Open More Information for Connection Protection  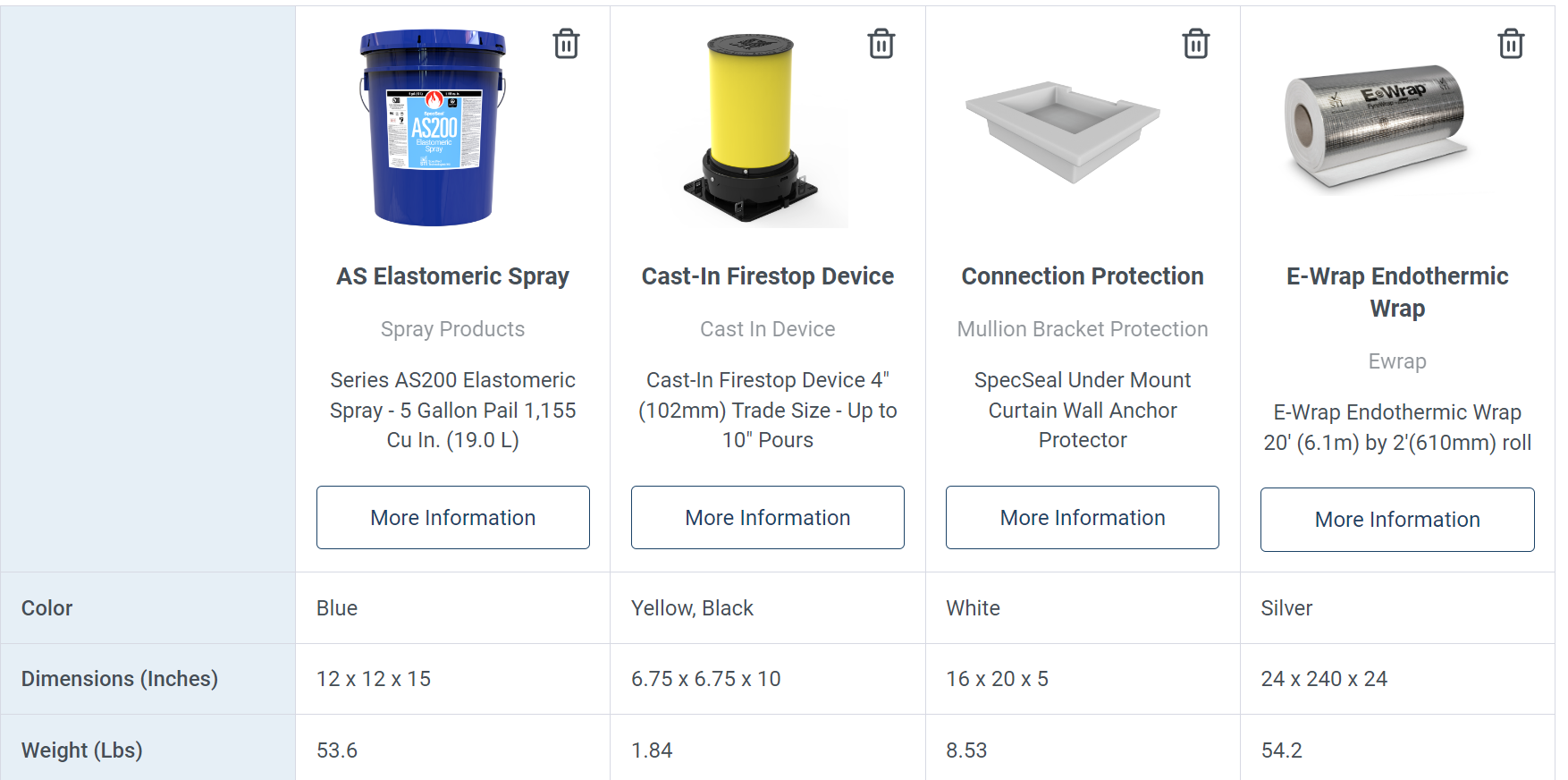[1083, 518]
